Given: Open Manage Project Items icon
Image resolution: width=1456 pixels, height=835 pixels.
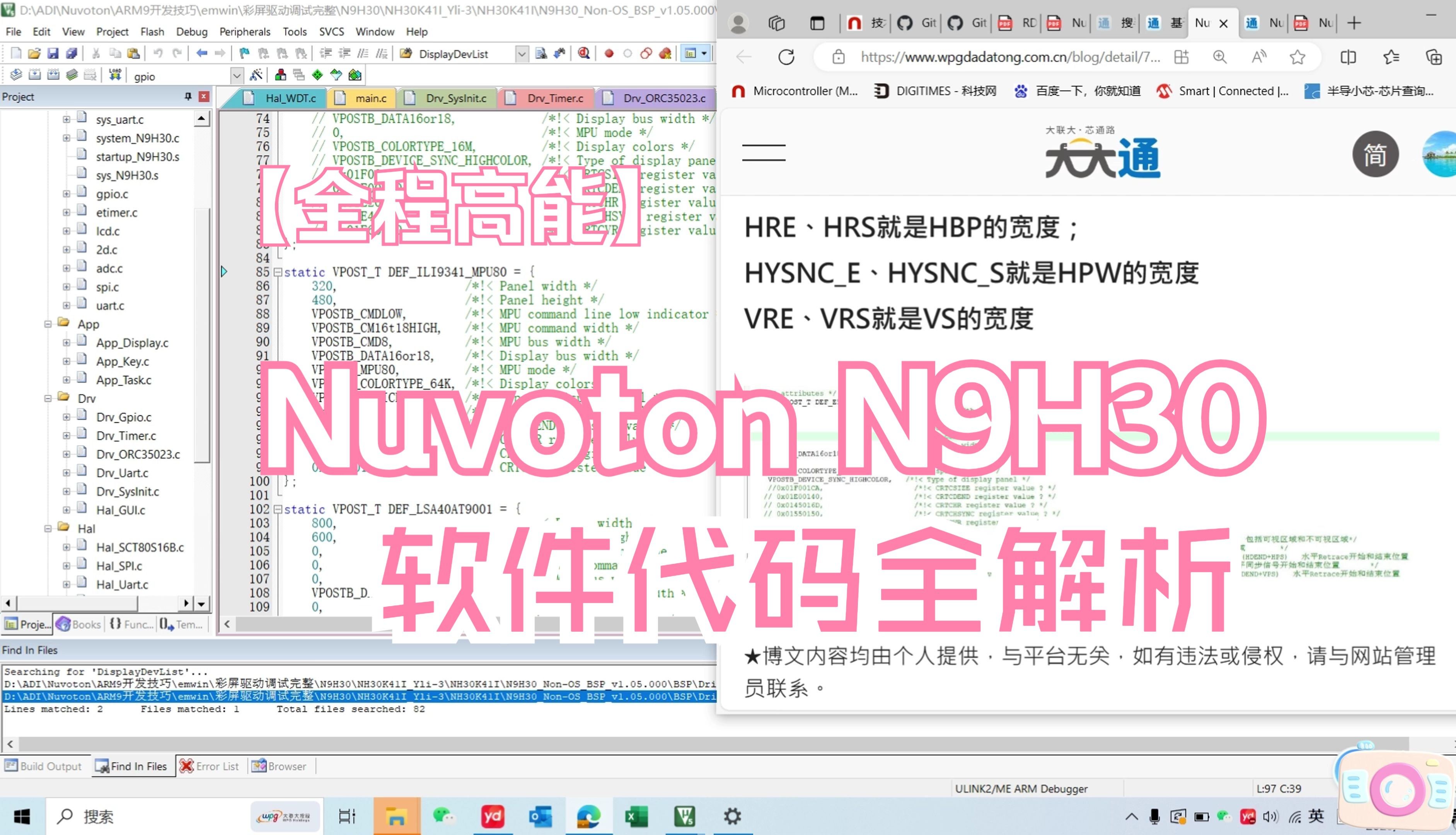Looking at the screenshot, I should (x=280, y=75).
